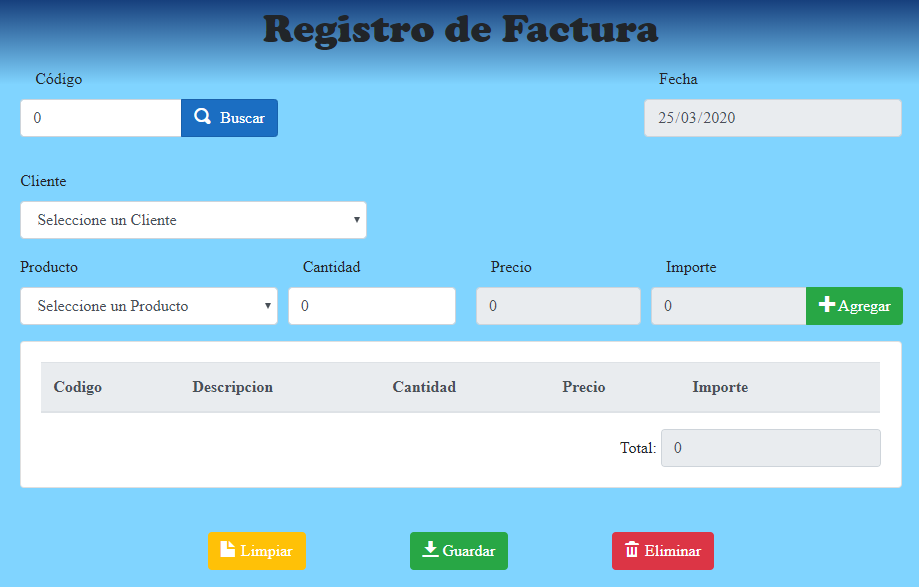Viewport: 919px width, 587px height.
Task: Click the Cantidad table column header
Action: (x=424, y=387)
